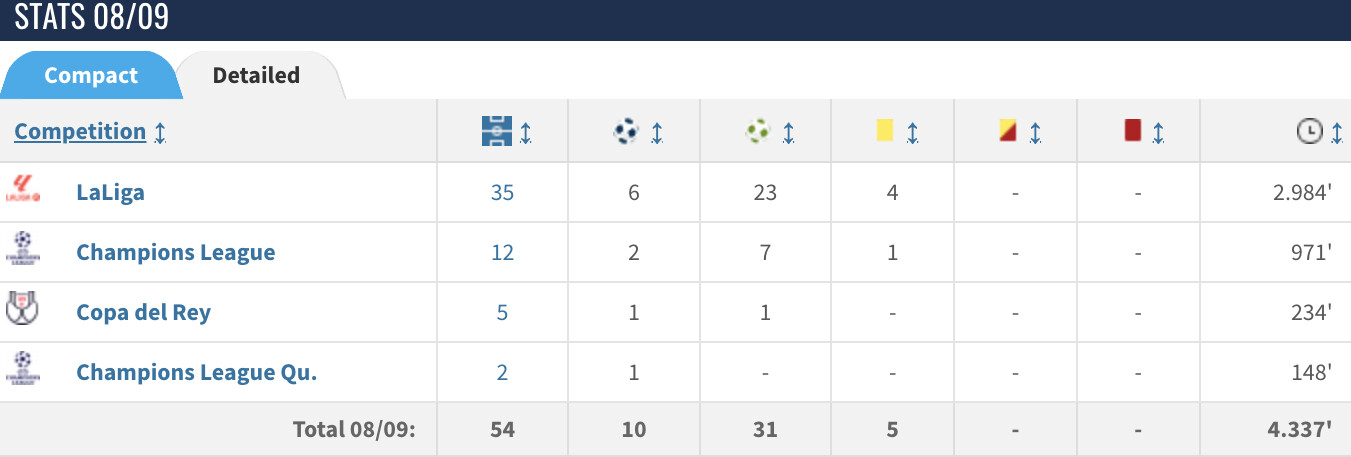
Task: Select the Compact tab
Action: [x=91, y=75]
